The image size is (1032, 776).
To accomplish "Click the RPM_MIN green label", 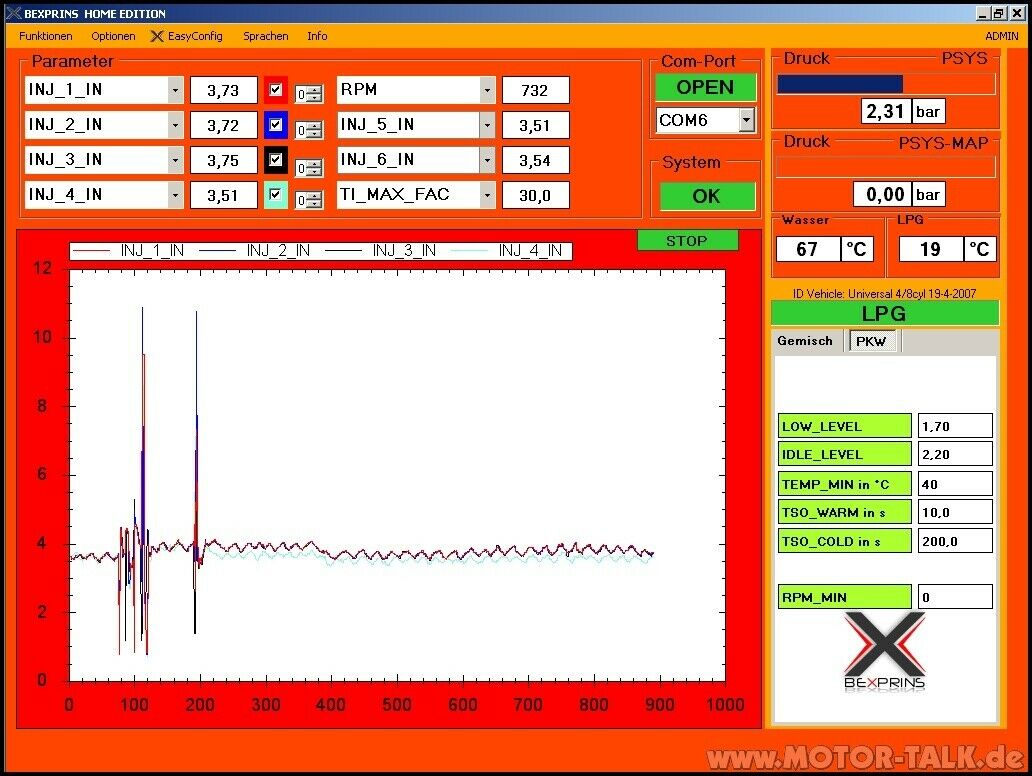I will [x=844, y=597].
